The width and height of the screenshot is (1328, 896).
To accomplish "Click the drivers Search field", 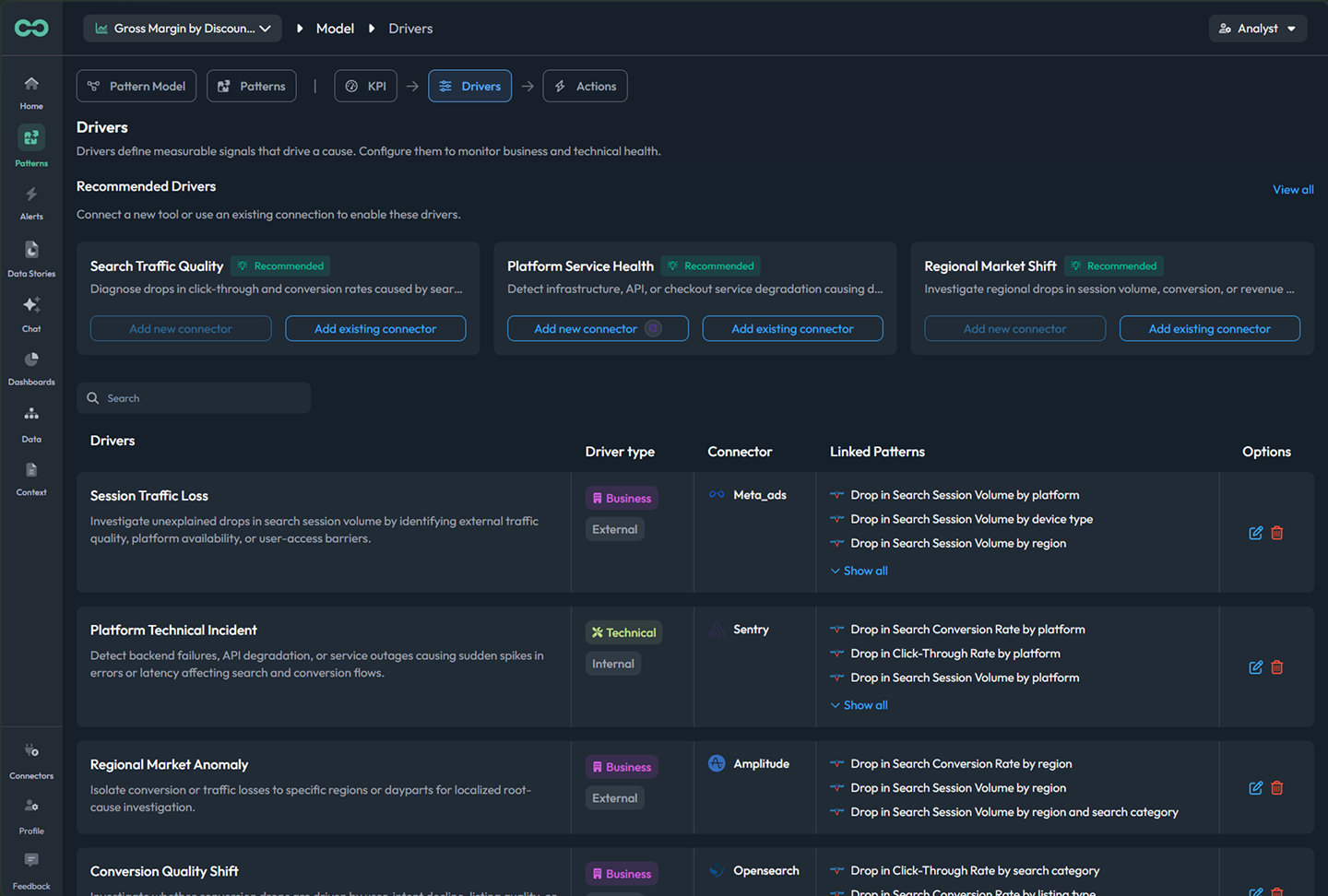I will [194, 398].
